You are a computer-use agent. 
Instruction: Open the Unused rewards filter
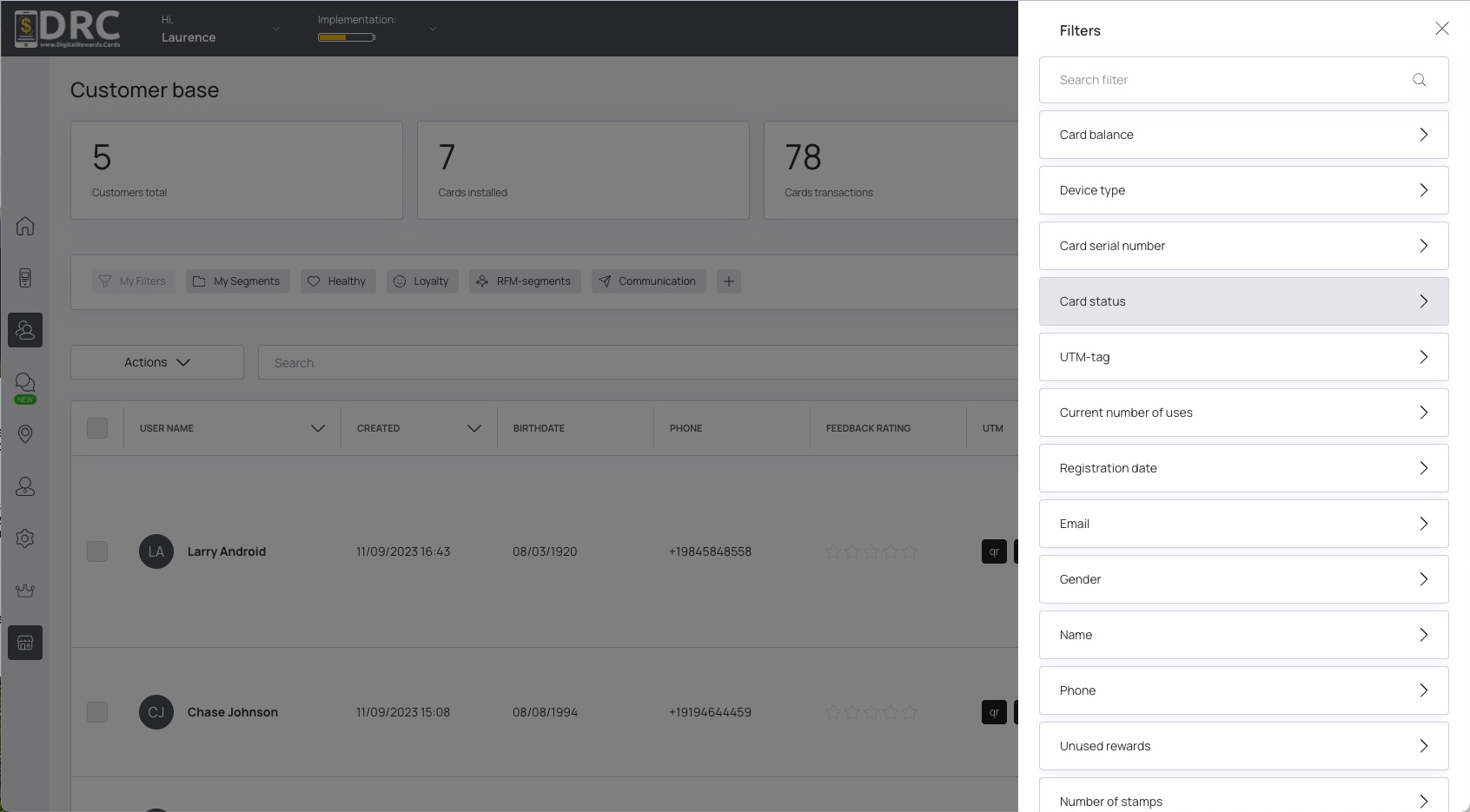[1243, 746]
